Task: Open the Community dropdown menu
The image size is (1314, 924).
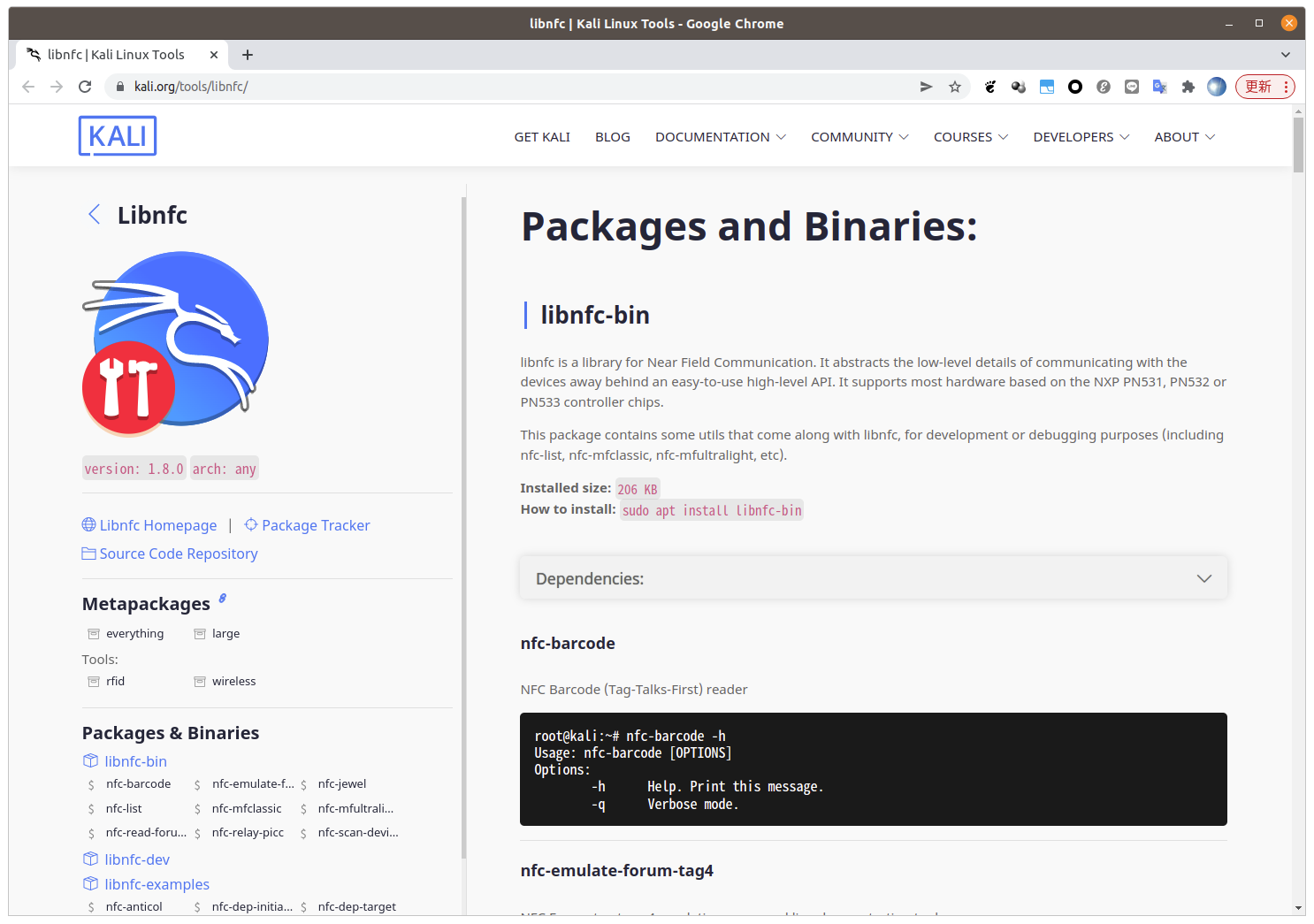Action: pyautogui.click(x=859, y=137)
